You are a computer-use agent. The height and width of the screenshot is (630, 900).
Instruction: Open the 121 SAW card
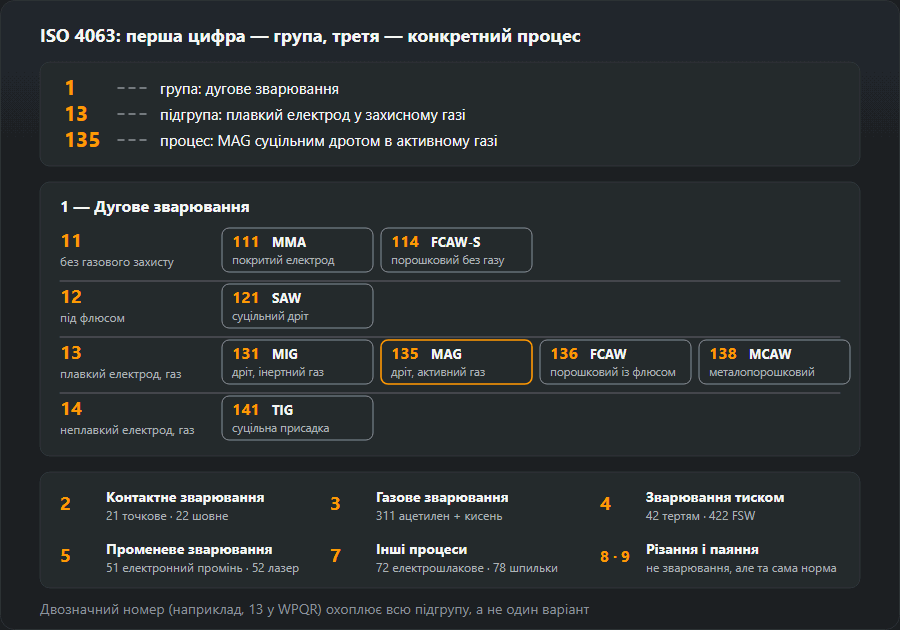(x=297, y=306)
